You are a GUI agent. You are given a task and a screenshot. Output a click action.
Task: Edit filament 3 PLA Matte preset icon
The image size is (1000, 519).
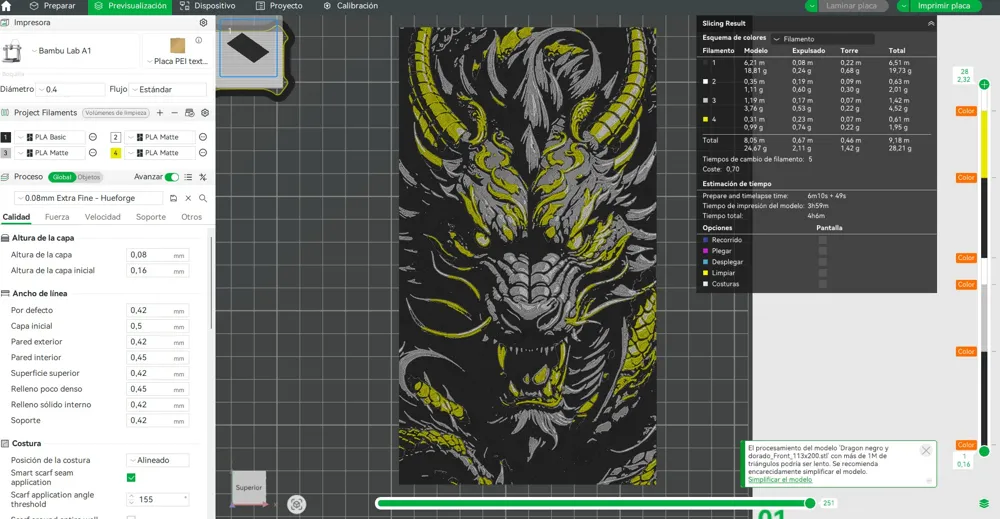(x=93, y=153)
